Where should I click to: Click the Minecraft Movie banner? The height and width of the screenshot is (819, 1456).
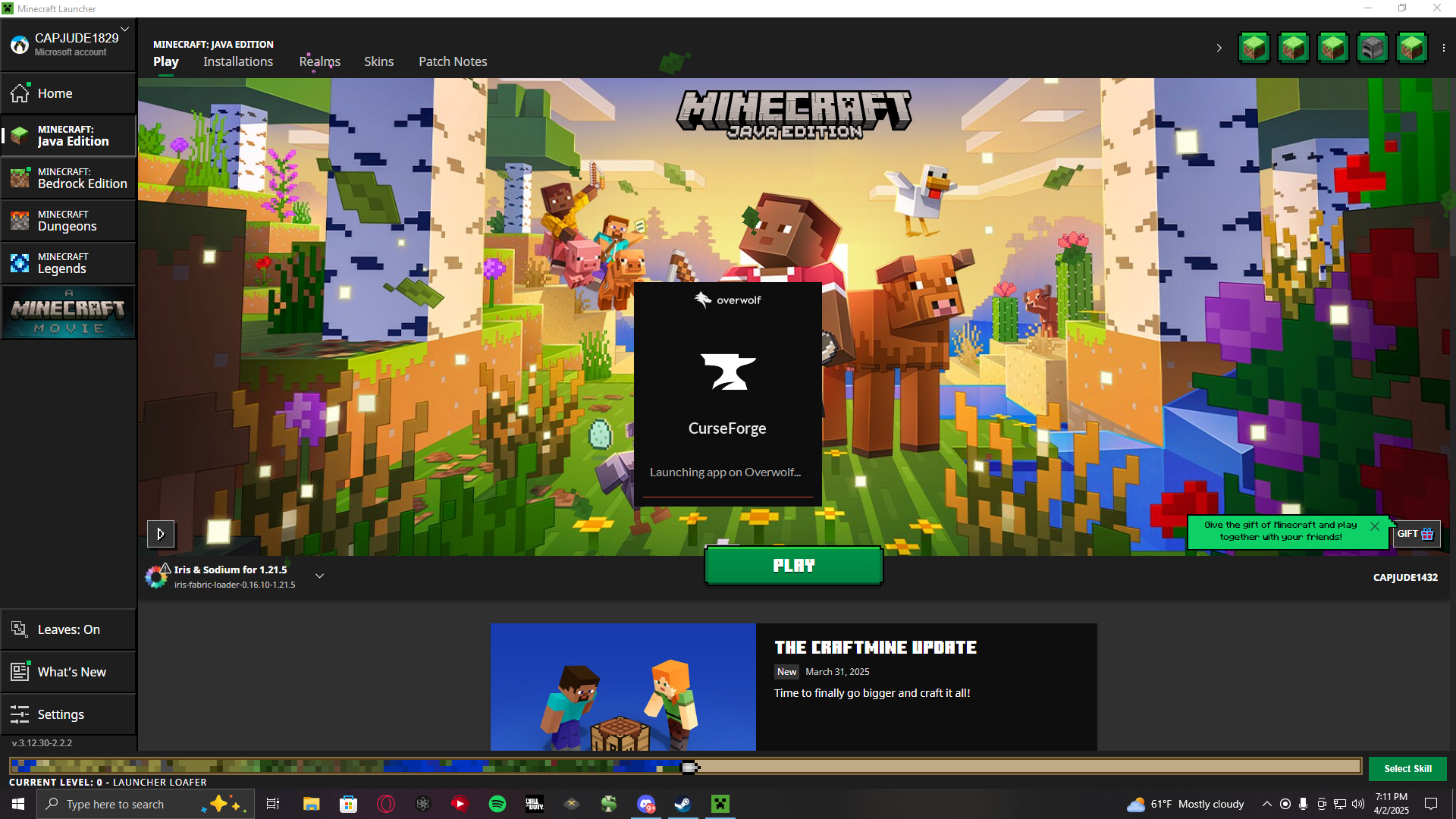point(68,312)
